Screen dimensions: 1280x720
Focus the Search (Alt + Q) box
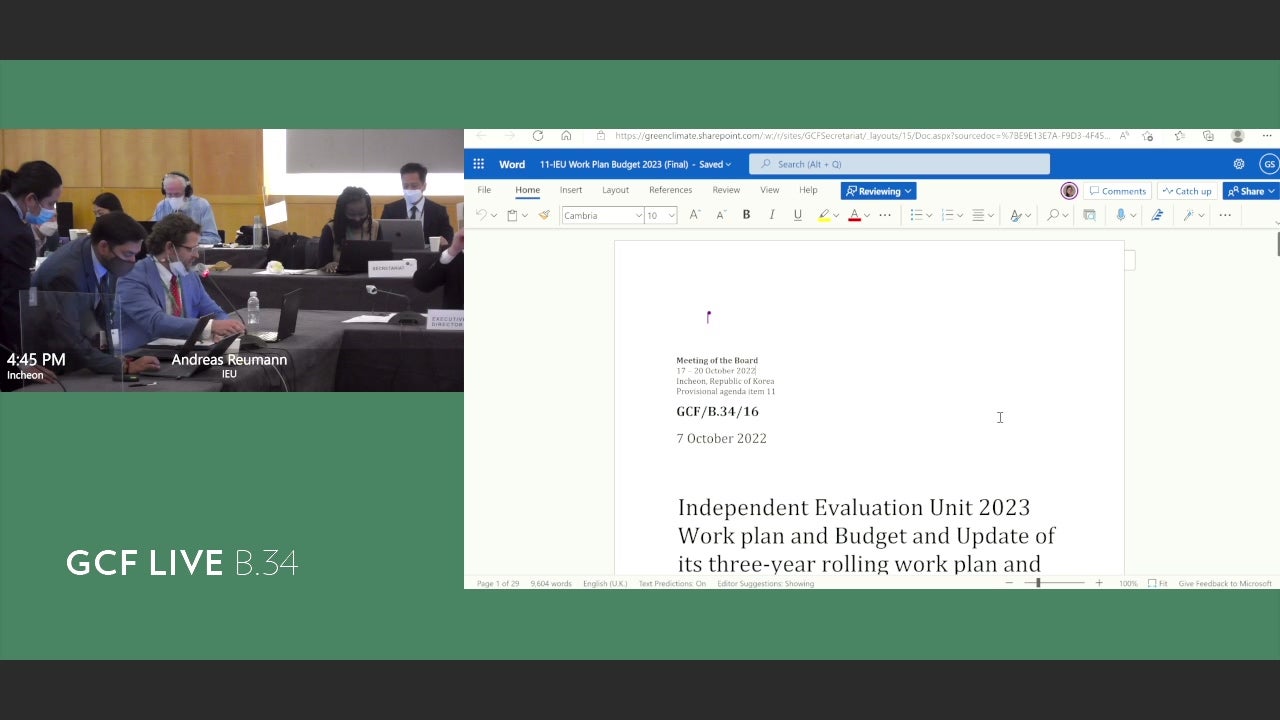[x=899, y=164]
